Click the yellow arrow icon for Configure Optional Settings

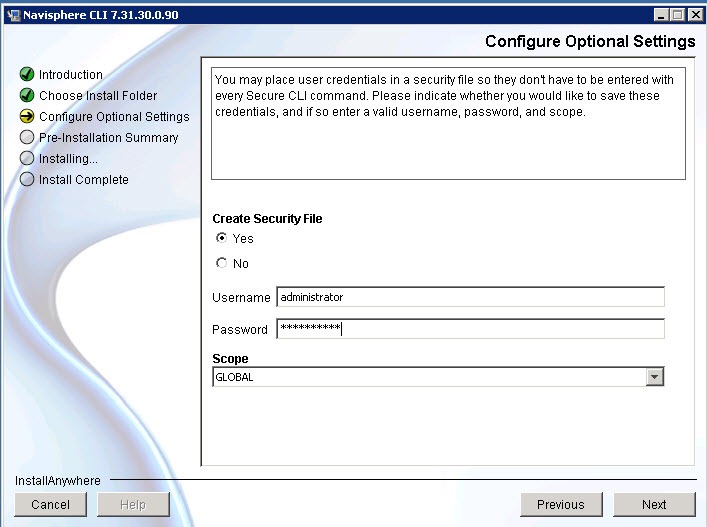point(27,117)
